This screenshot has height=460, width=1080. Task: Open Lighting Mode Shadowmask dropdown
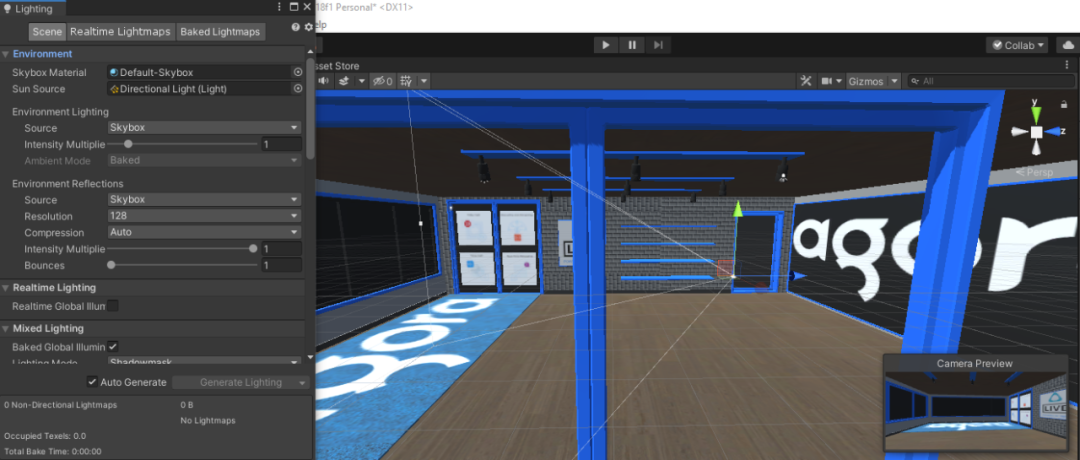205,361
